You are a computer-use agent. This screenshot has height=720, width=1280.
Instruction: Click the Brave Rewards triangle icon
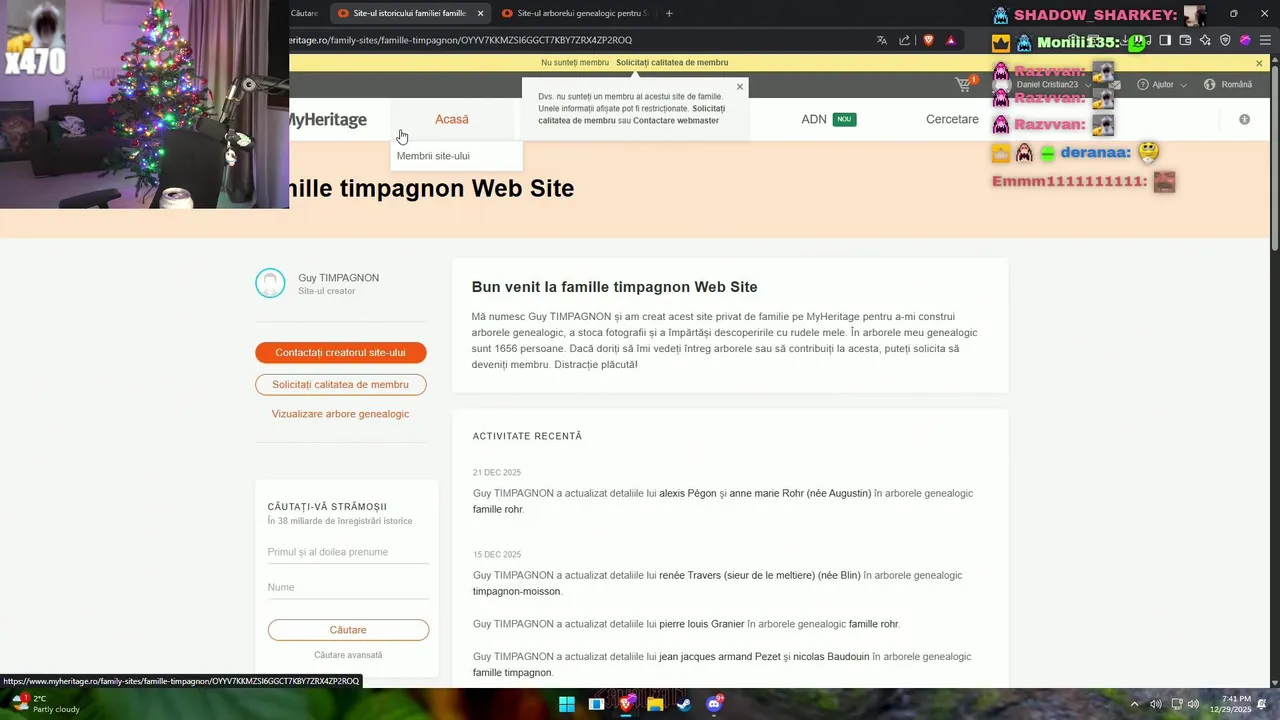(950, 40)
